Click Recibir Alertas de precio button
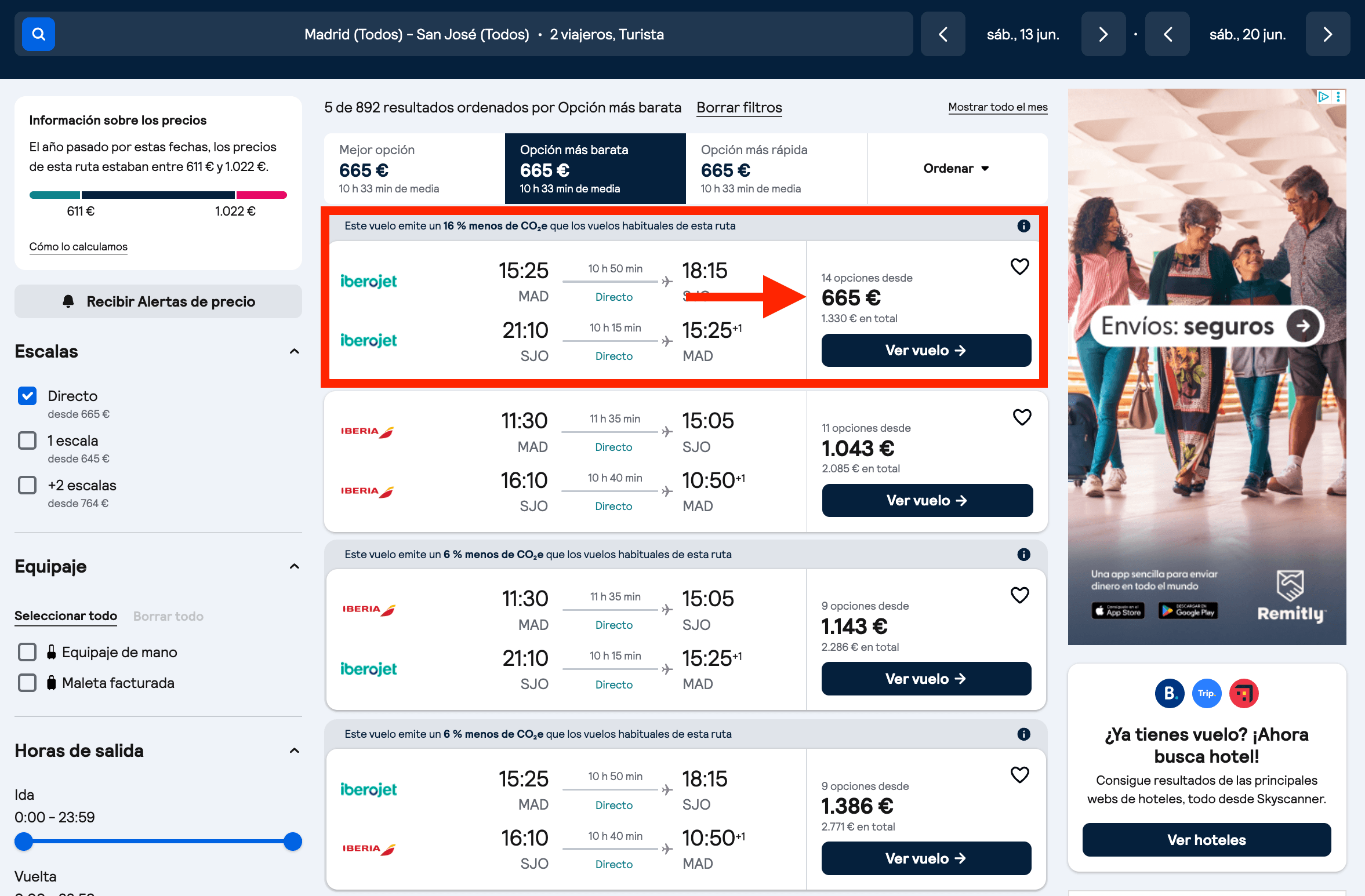The height and width of the screenshot is (896, 1365). click(x=158, y=301)
